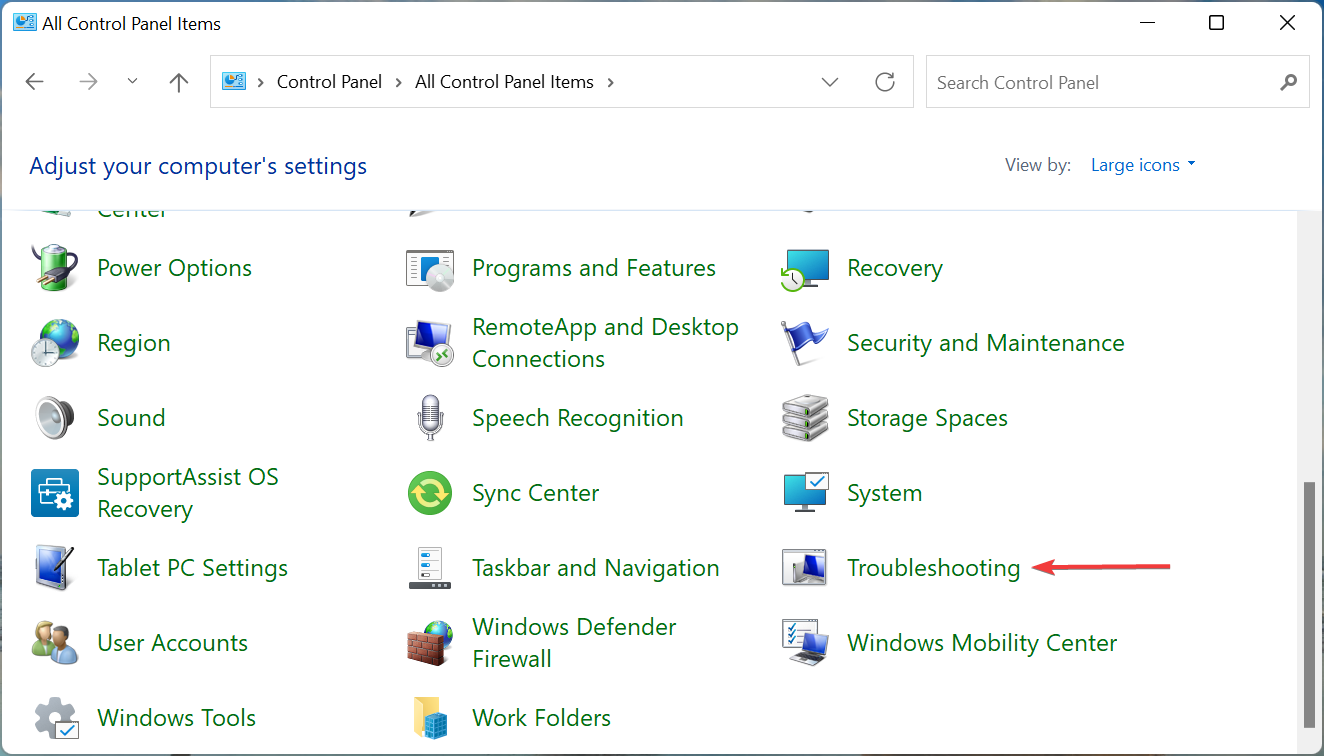
Task: Open the Windows Mobility Center link
Action: tap(981, 643)
